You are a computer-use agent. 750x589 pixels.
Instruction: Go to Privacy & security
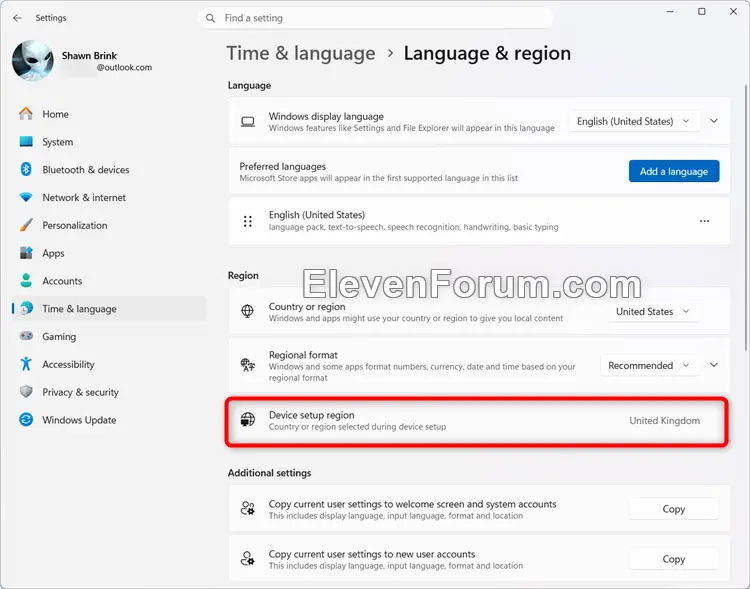(x=109, y=391)
